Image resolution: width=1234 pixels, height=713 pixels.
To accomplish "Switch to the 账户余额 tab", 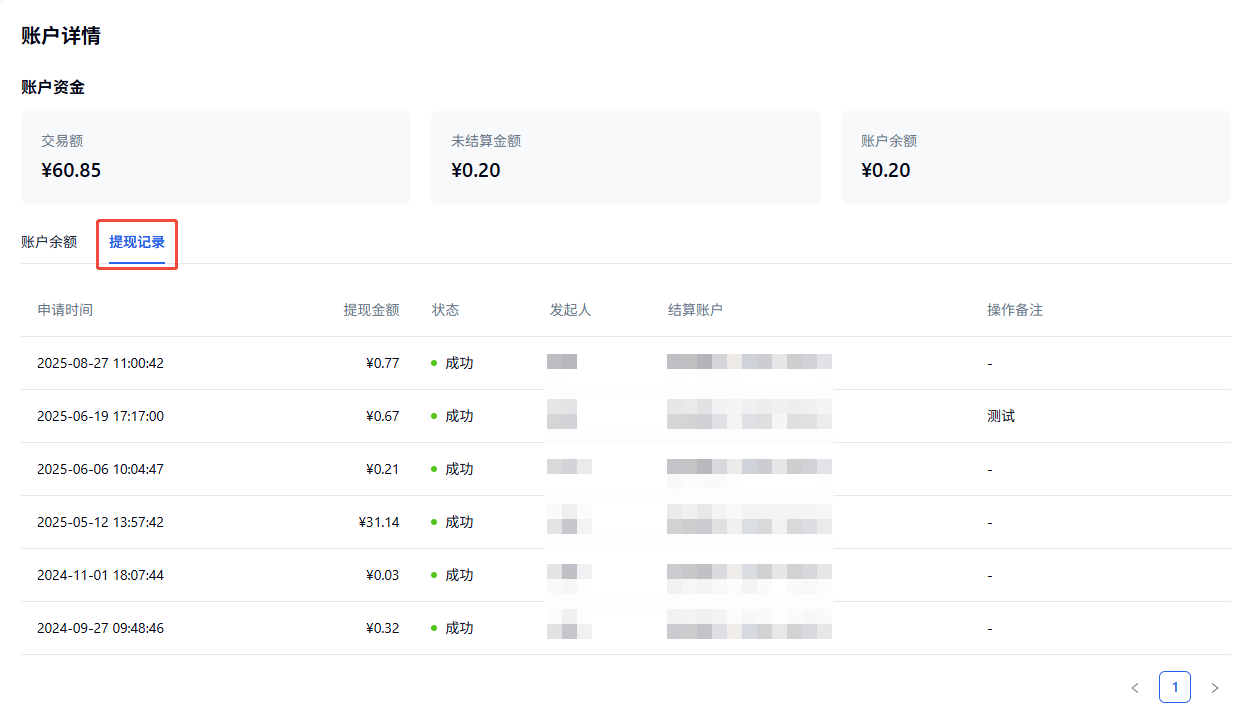I will (x=49, y=242).
